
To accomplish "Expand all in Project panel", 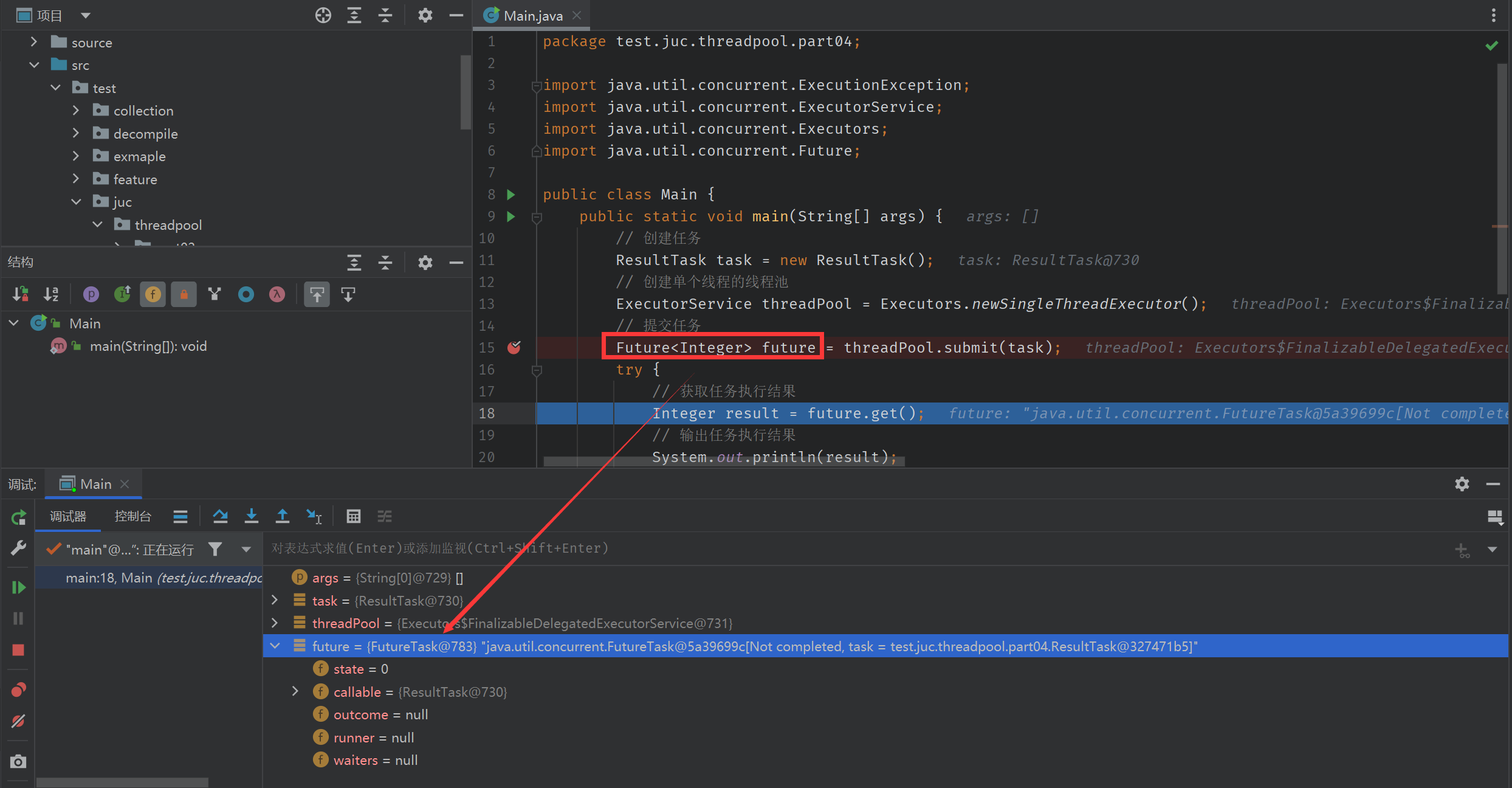I will point(354,15).
